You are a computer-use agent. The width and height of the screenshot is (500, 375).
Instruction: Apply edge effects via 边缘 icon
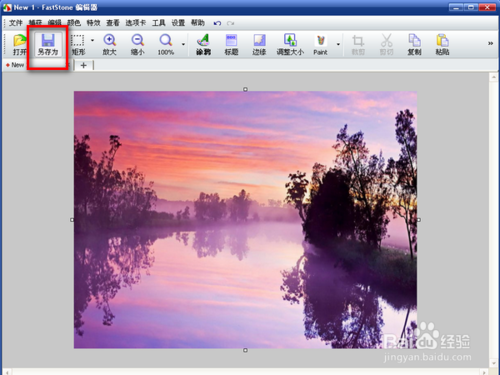point(259,45)
